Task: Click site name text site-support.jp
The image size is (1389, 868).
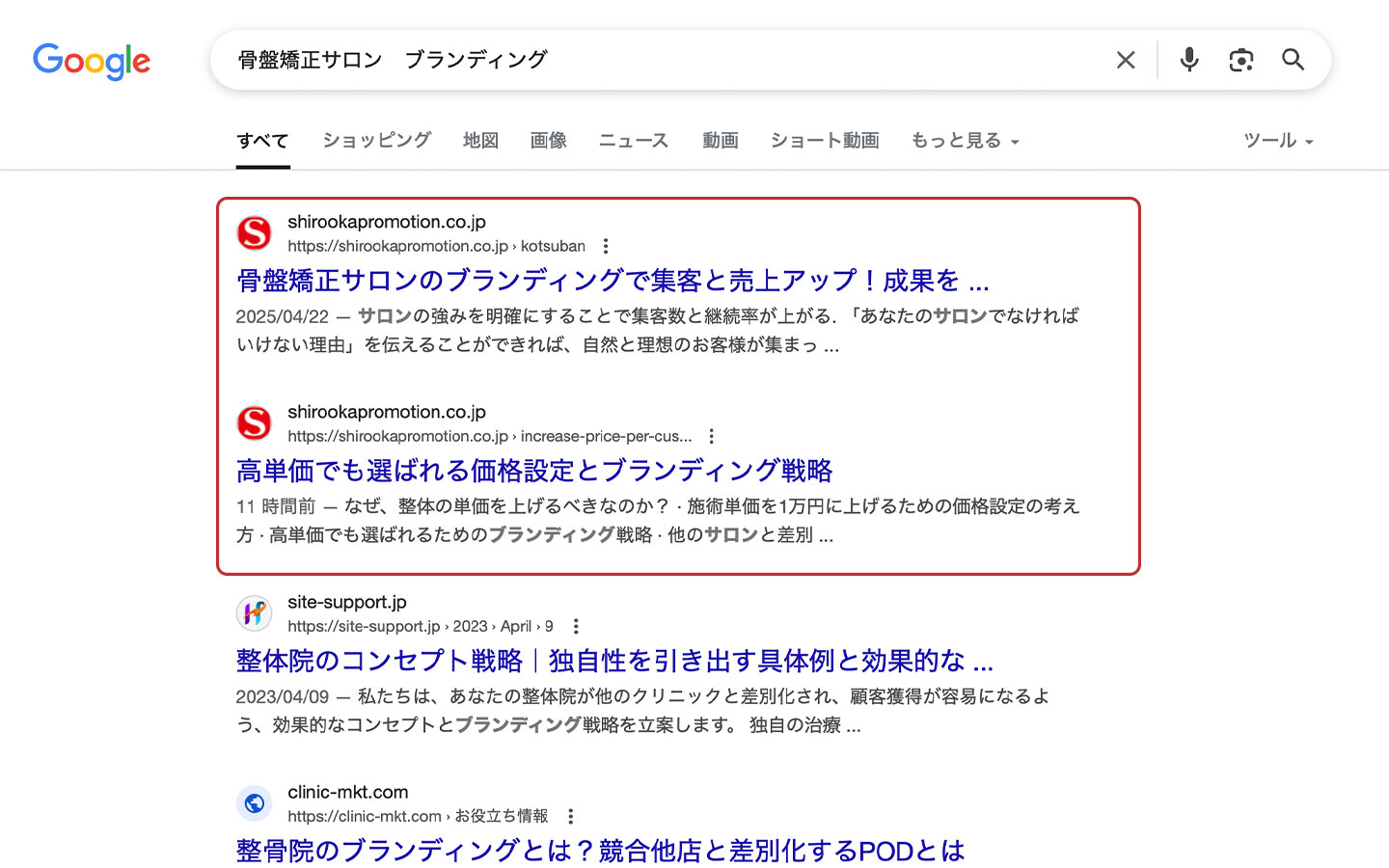Action: pos(347,602)
